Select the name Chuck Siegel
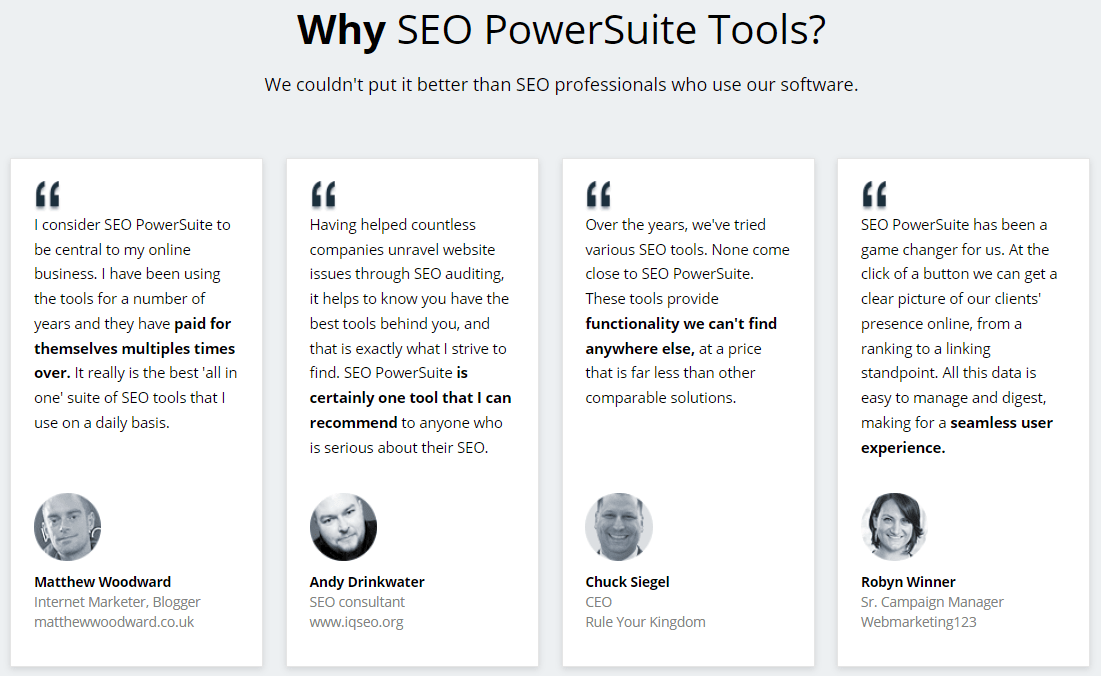 pyautogui.click(x=627, y=582)
